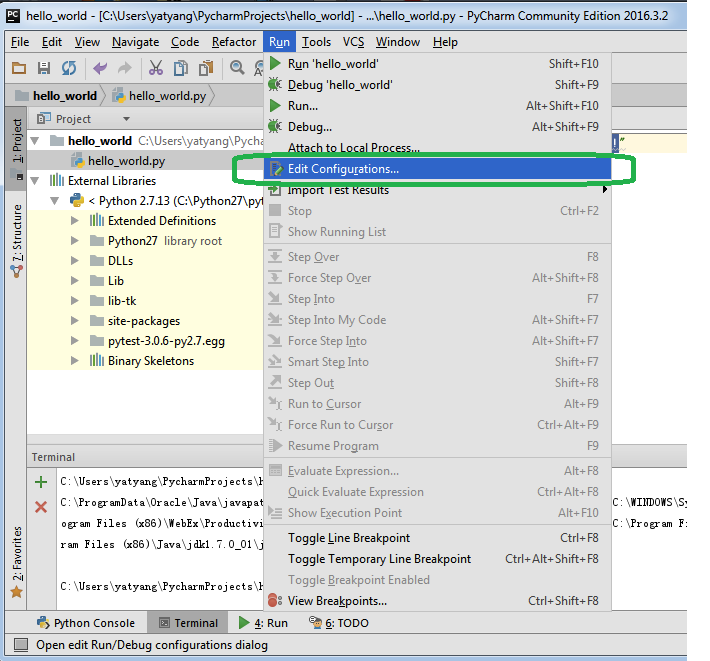Select View Breakpoints... entry
The width and height of the screenshot is (710, 661).
pos(437,601)
